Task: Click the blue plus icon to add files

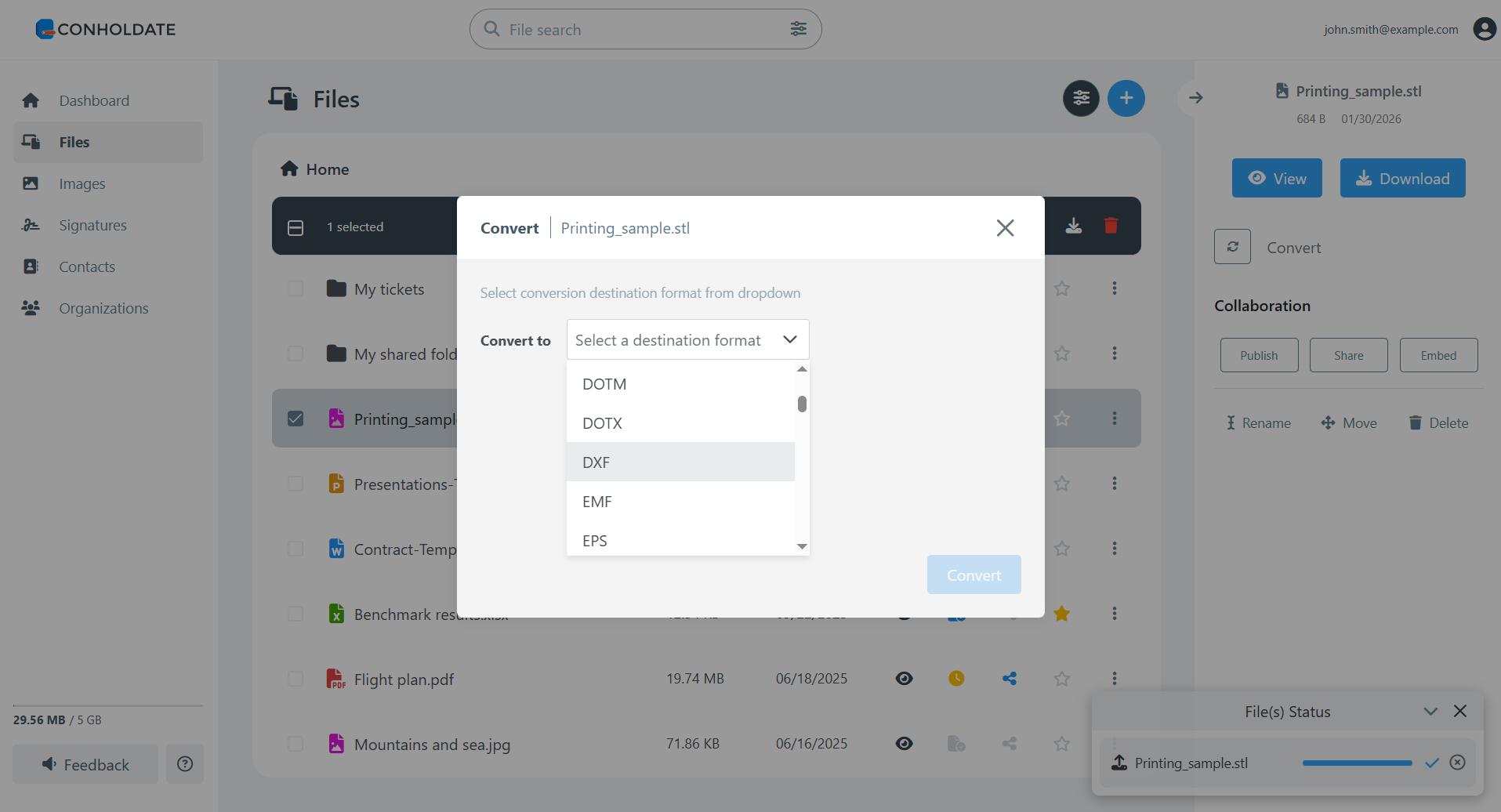Action: pyautogui.click(x=1126, y=98)
